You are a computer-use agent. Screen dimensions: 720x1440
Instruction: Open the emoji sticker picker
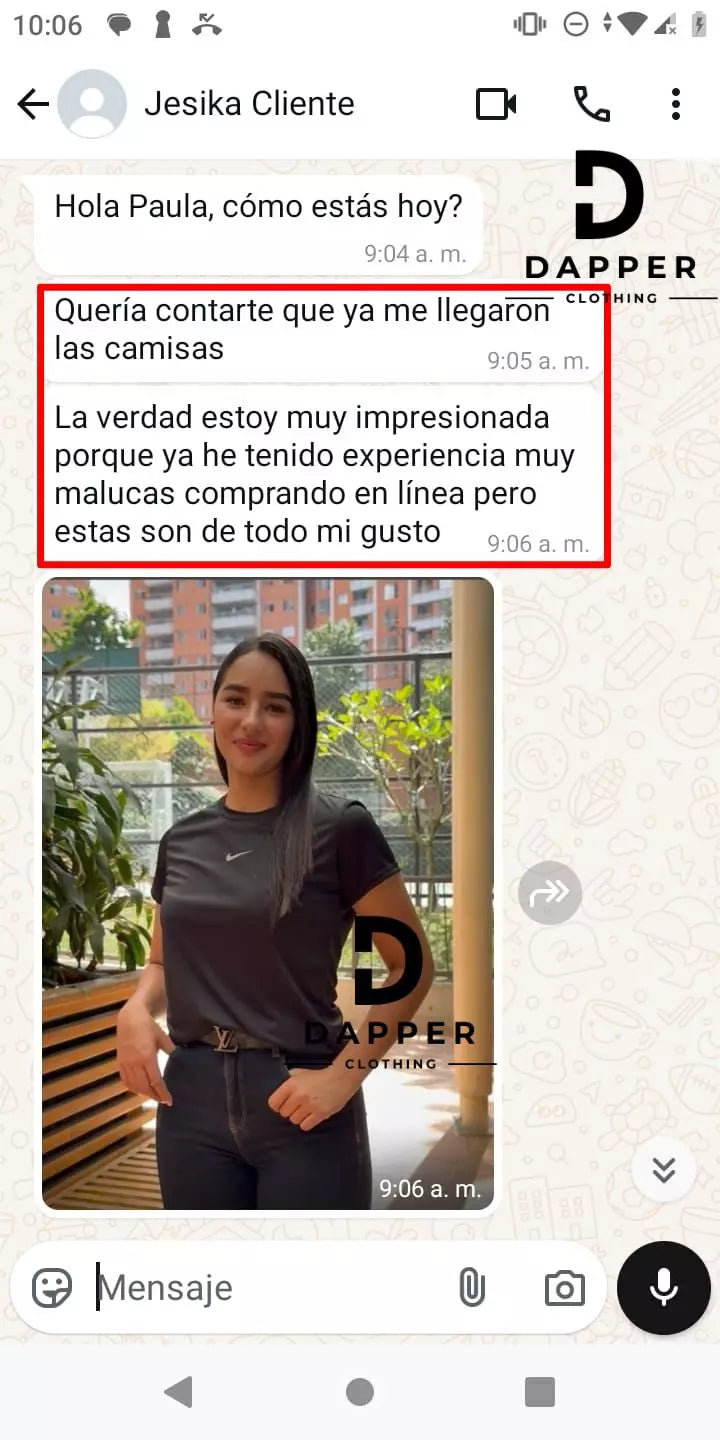[52, 1288]
